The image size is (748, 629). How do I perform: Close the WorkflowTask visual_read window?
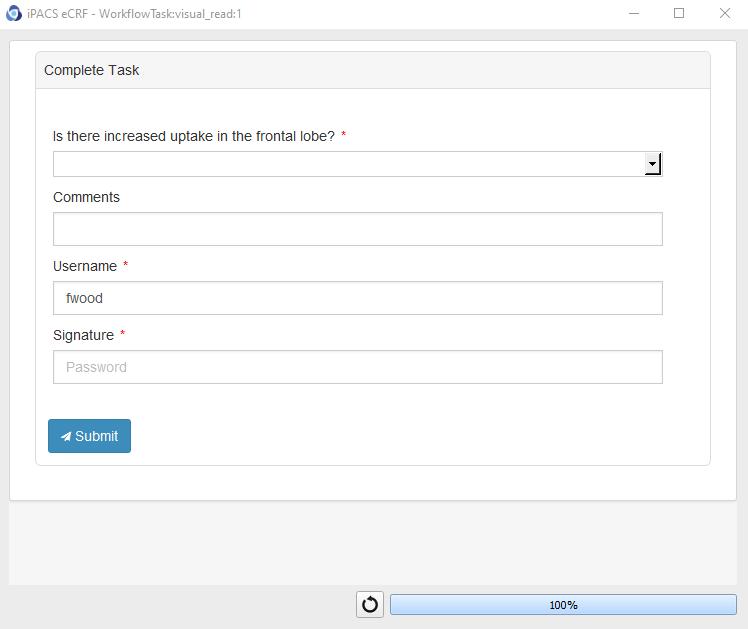tap(725, 14)
